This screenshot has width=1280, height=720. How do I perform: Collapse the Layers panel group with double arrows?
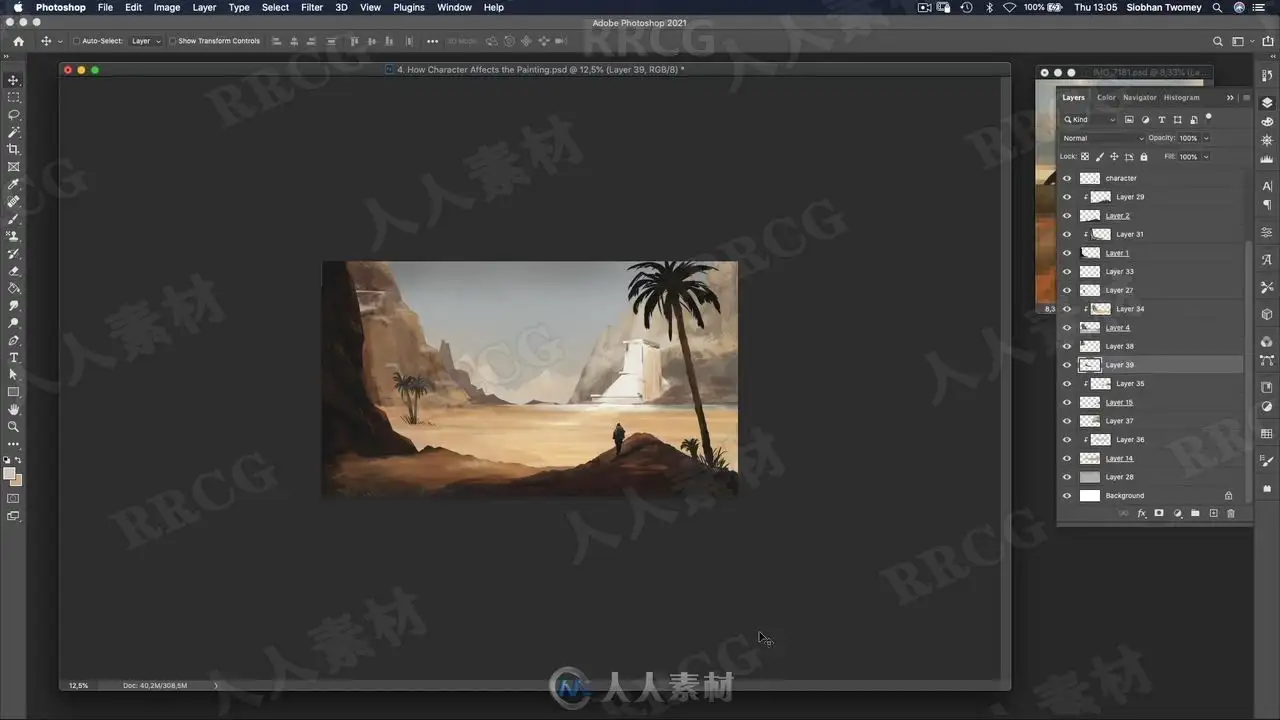(1231, 98)
